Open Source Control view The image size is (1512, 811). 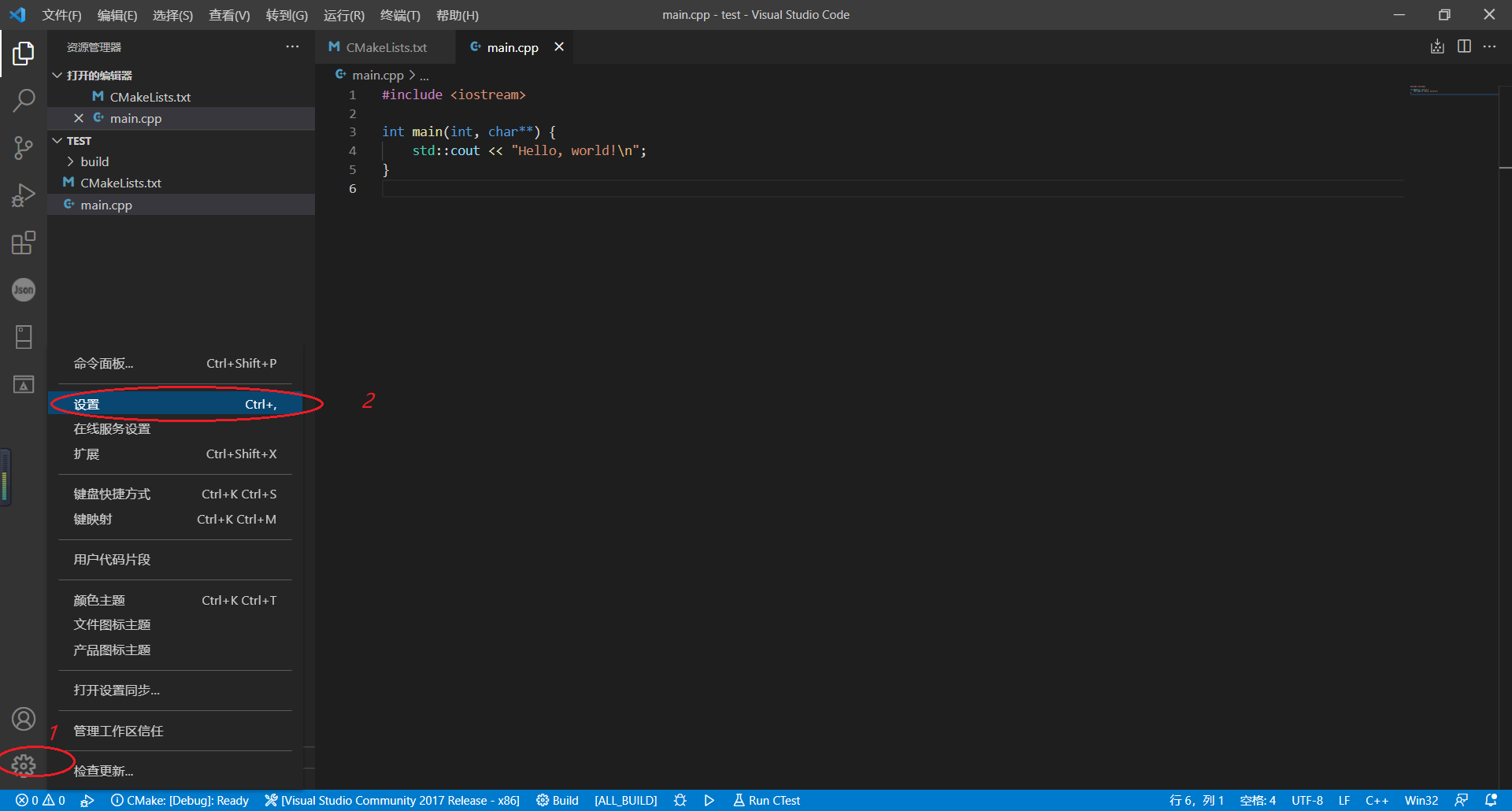pos(24,148)
